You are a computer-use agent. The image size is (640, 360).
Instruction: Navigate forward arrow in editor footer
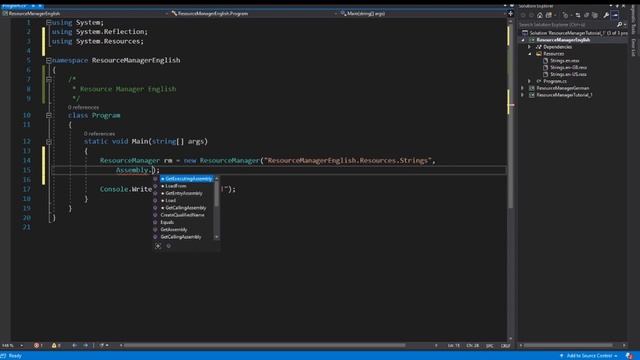(x=86, y=346)
